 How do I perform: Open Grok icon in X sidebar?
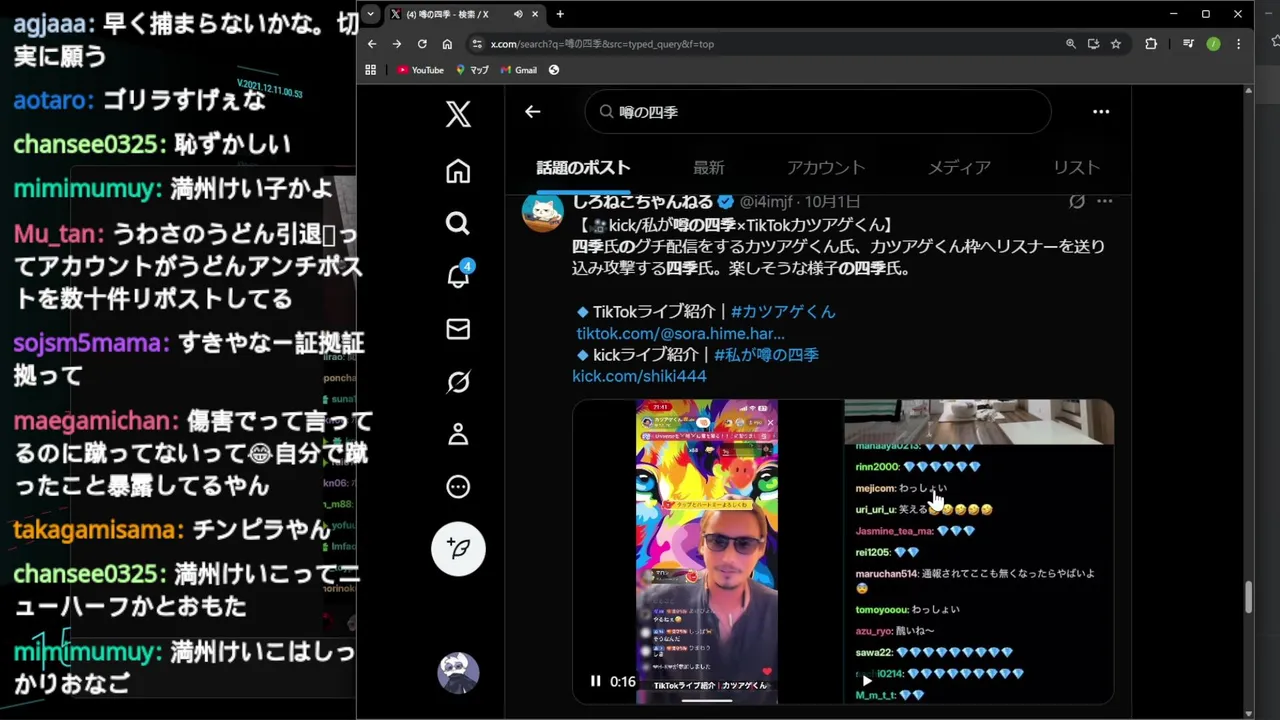pos(458,381)
